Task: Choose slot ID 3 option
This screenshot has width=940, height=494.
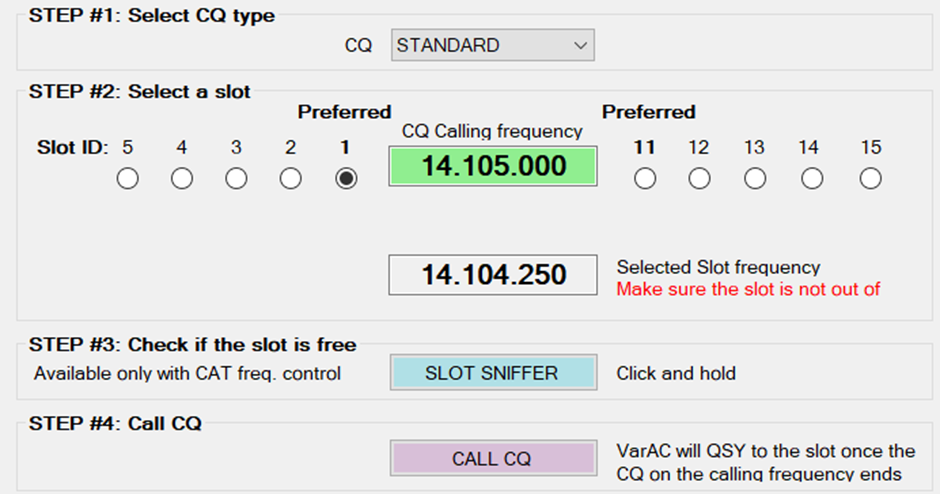Action: click(x=236, y=179)
